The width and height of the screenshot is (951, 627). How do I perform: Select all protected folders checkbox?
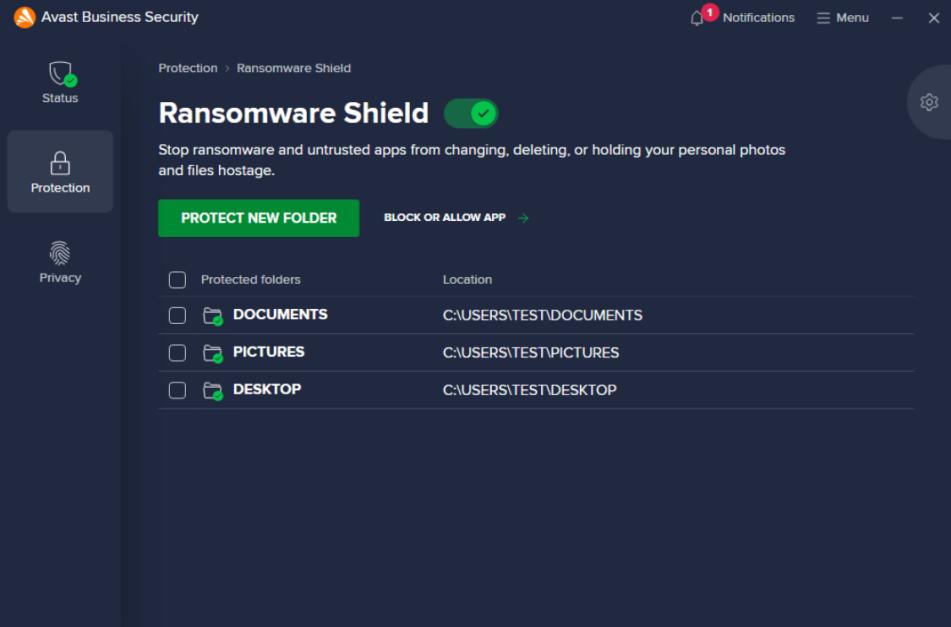(177, 280)
